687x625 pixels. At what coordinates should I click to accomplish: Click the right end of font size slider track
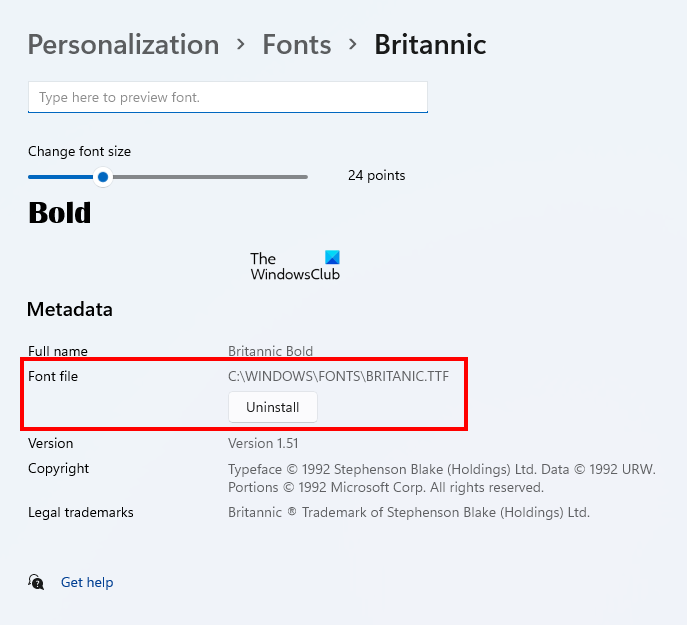[304, 177]
